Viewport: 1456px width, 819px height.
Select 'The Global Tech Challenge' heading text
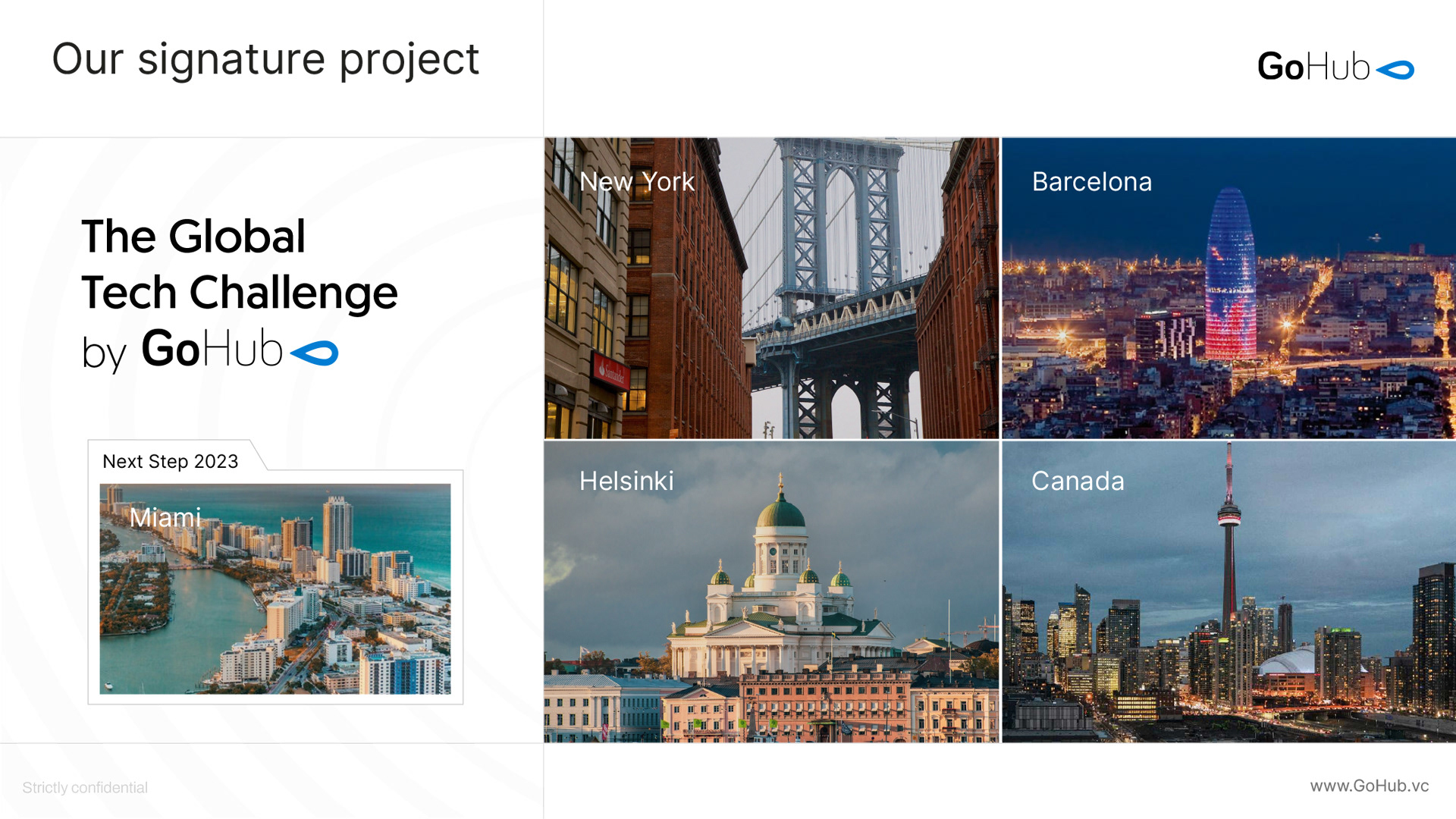coord(239,264)
